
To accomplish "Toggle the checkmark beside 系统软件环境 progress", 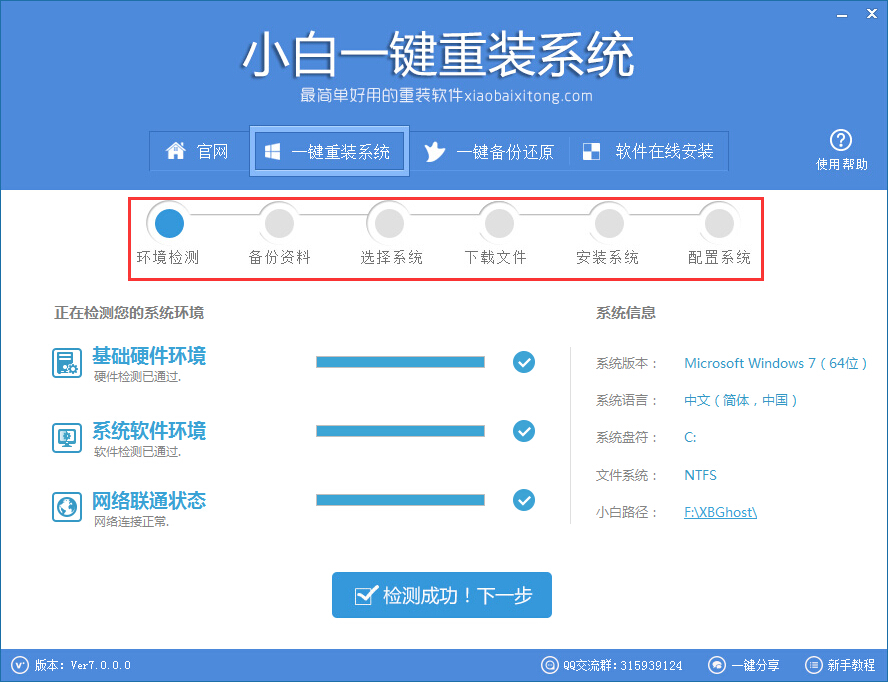I will (524, 431).
